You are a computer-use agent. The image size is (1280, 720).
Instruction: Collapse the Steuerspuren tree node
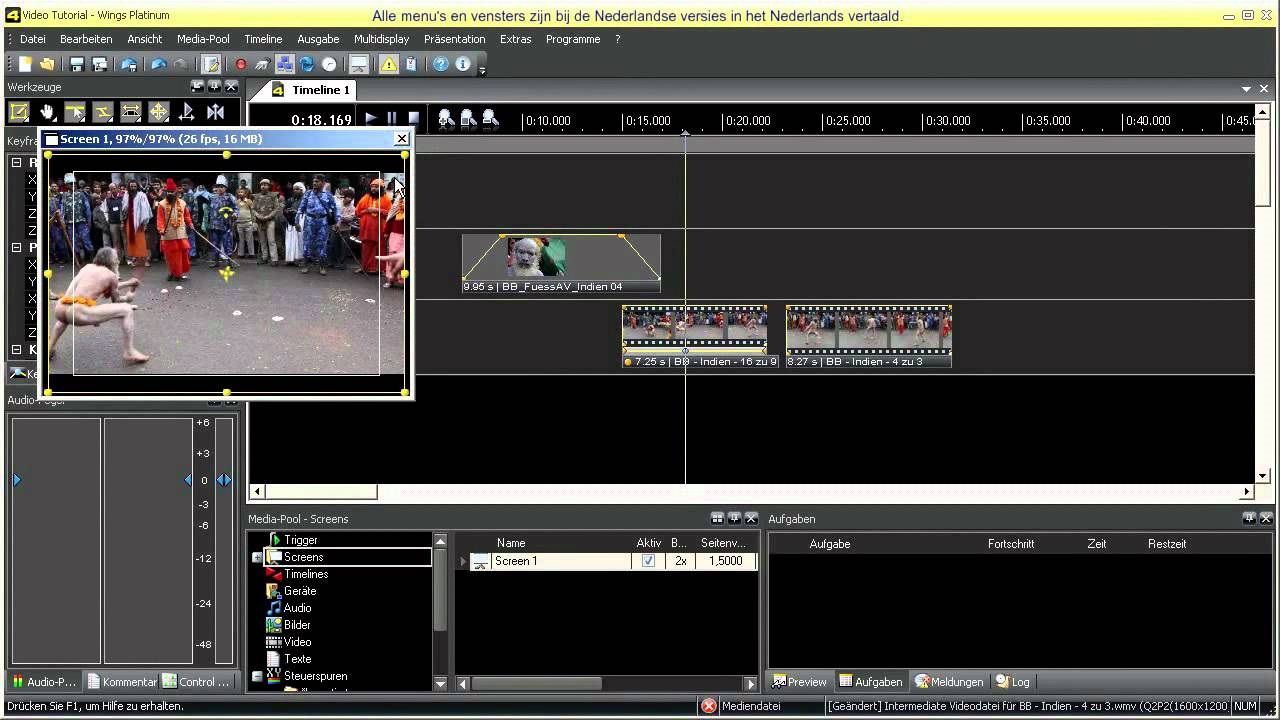pyautogui.click(x=257, y=676)
